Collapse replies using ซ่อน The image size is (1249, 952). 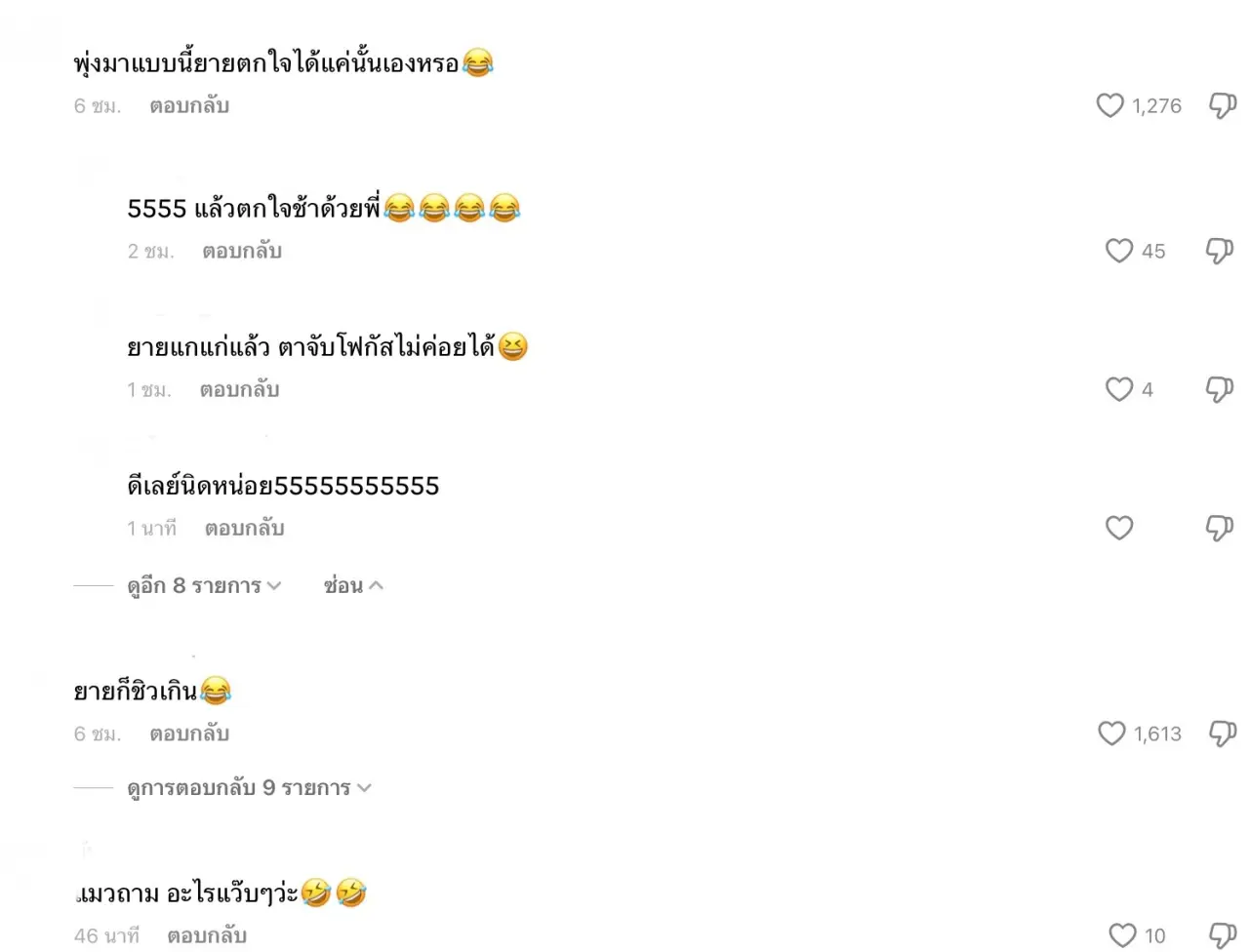[x=353, y=585]
